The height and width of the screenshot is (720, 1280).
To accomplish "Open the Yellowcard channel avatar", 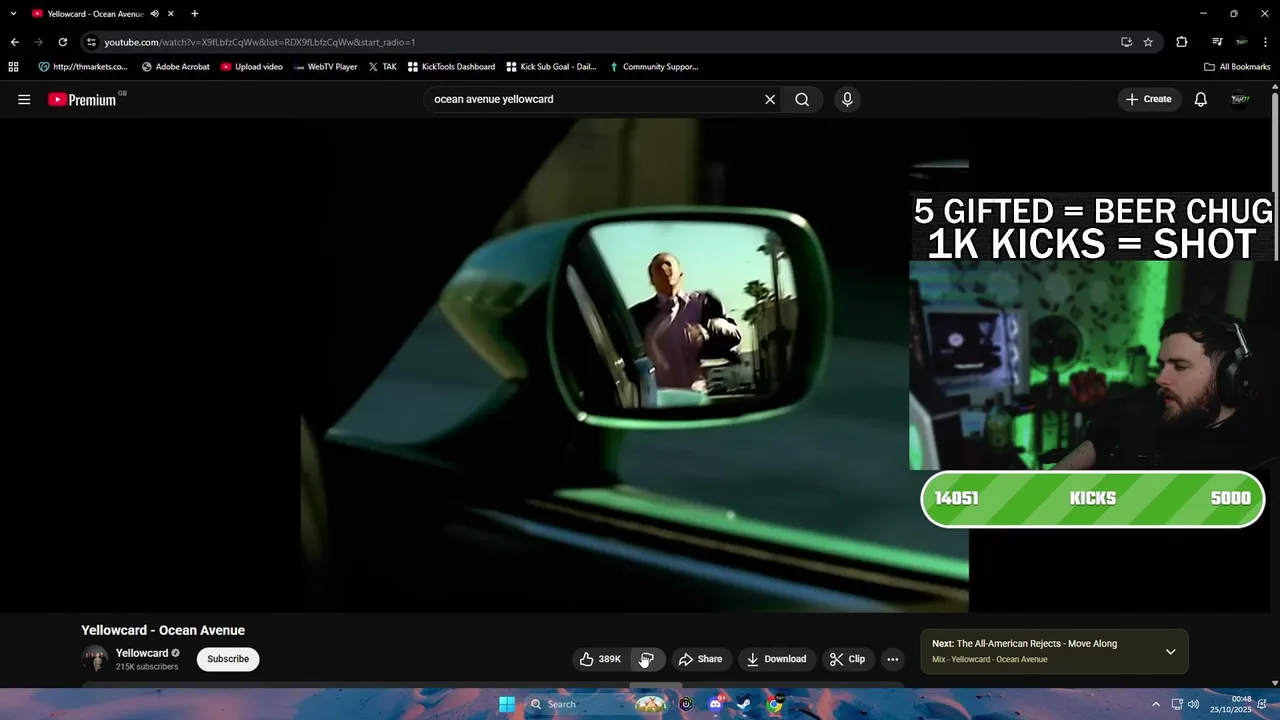I will point(95,659).
